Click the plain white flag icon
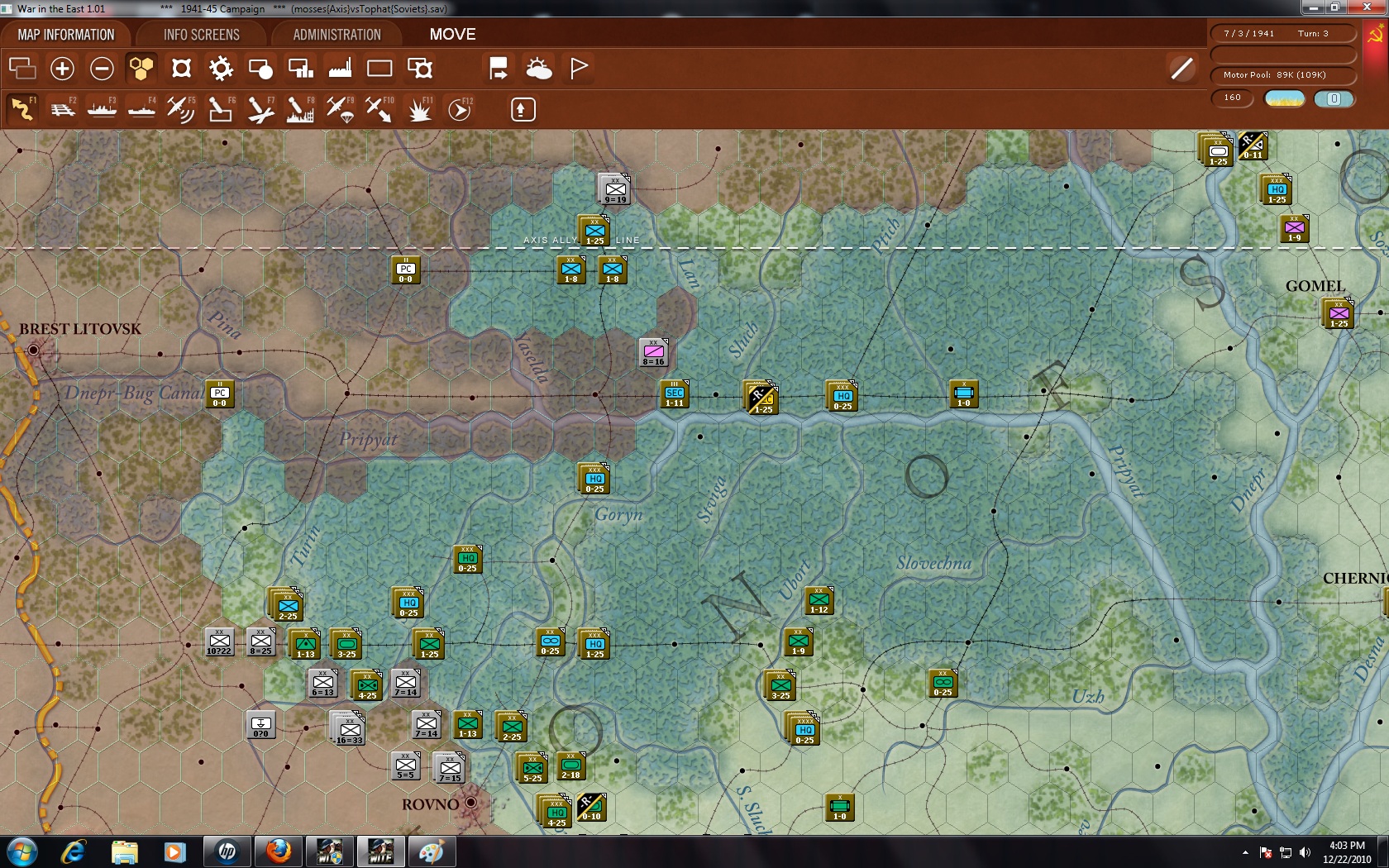The image size is (1389, 868). [x=579, y=69]
